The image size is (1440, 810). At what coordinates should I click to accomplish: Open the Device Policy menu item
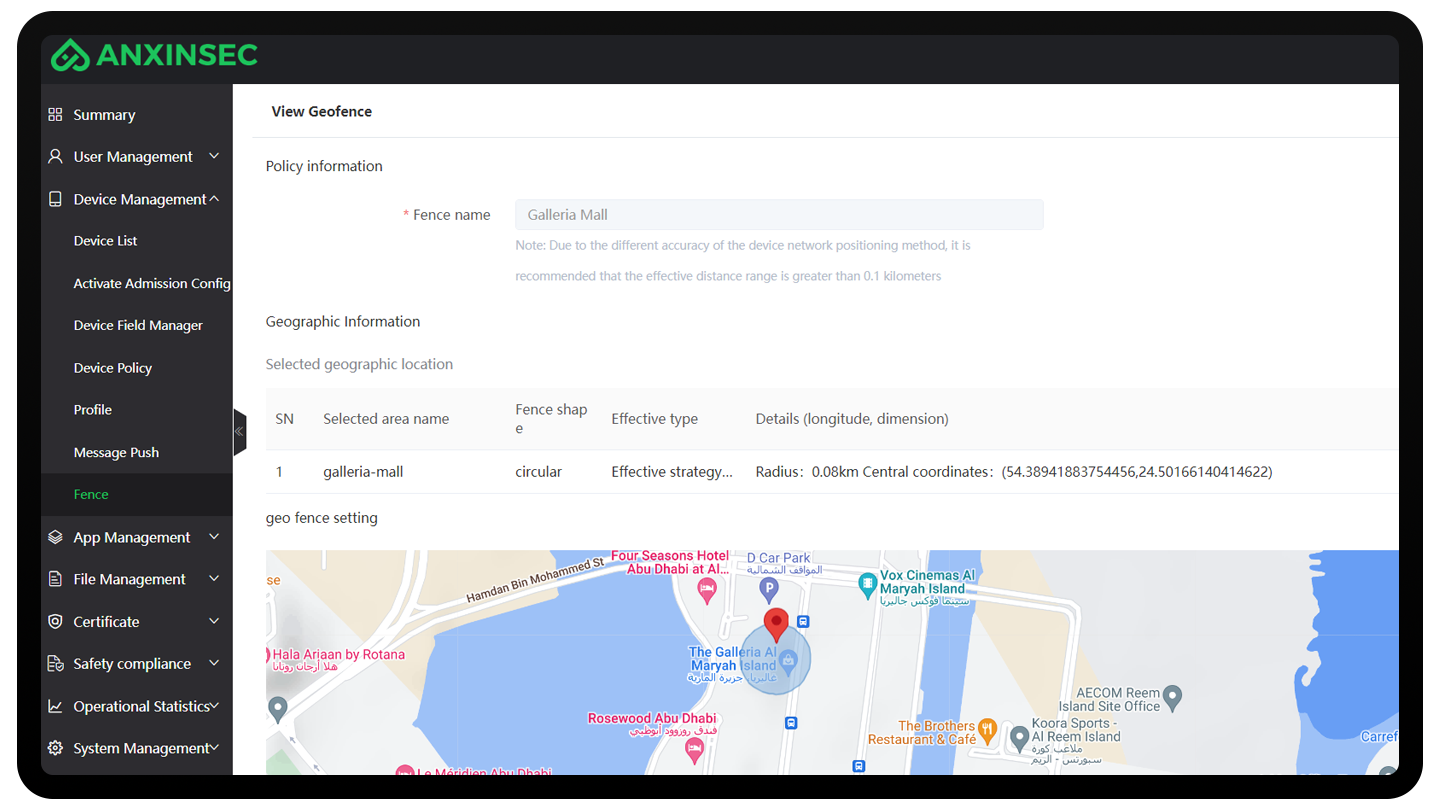point(112,368)
